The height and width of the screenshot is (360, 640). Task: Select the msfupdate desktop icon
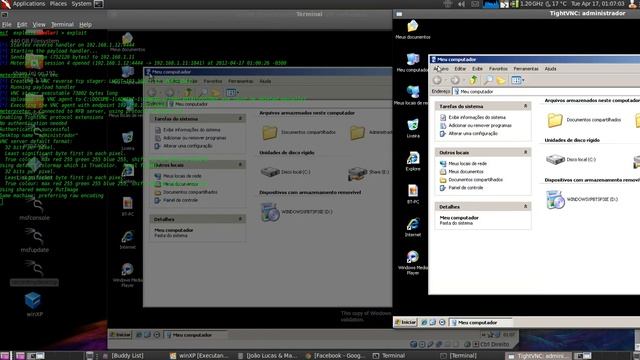35,240
